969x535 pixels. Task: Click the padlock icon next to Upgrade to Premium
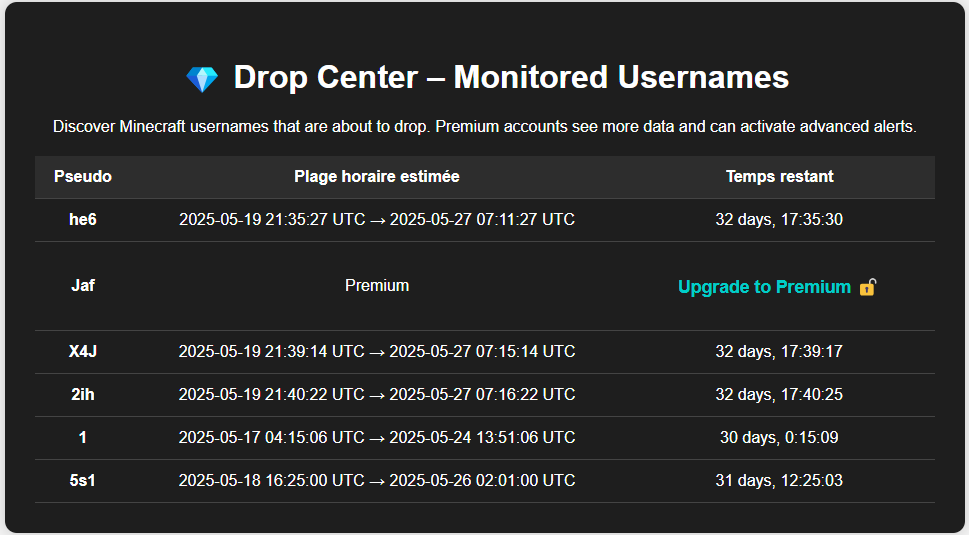(868, 287)
